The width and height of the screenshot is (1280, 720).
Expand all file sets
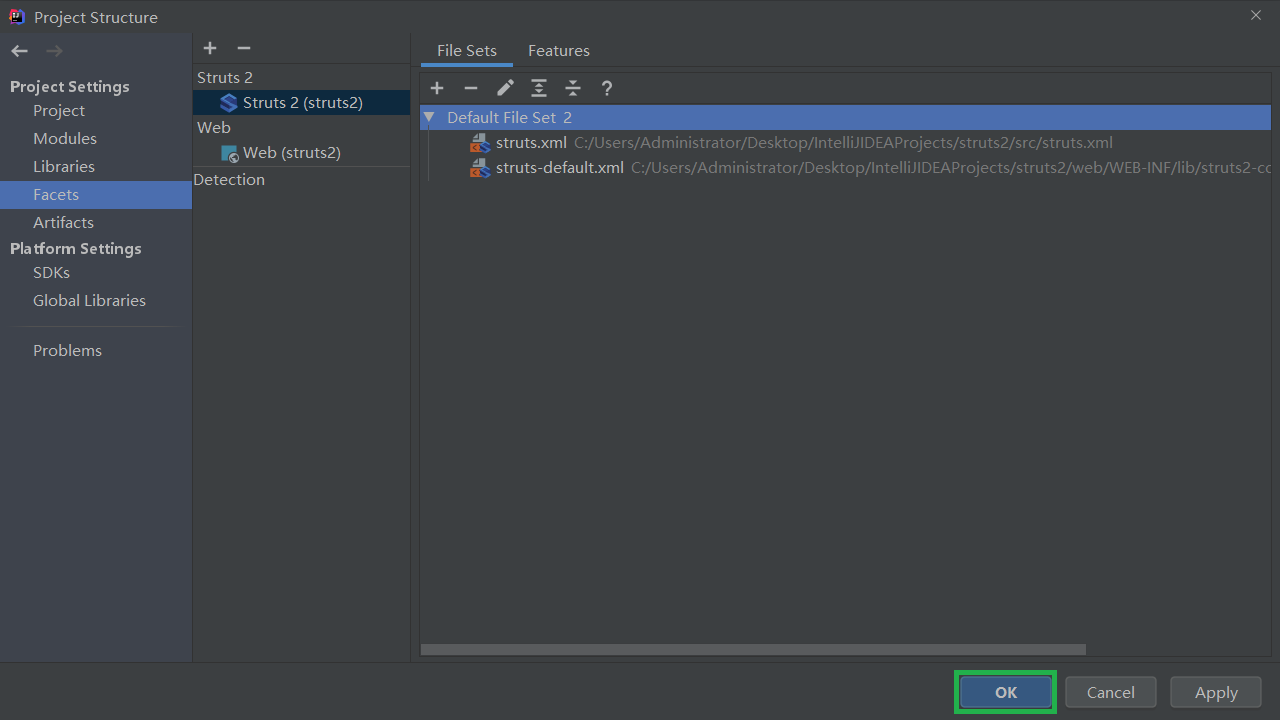(x=539, y=88)
